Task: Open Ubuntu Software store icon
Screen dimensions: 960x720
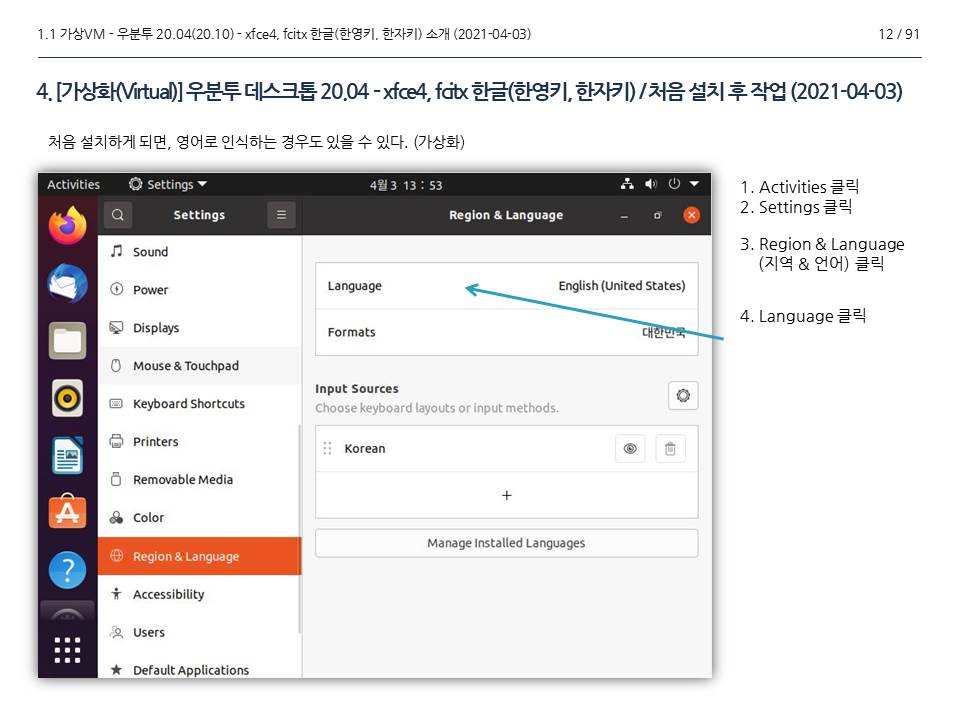Action: [67, 511]
